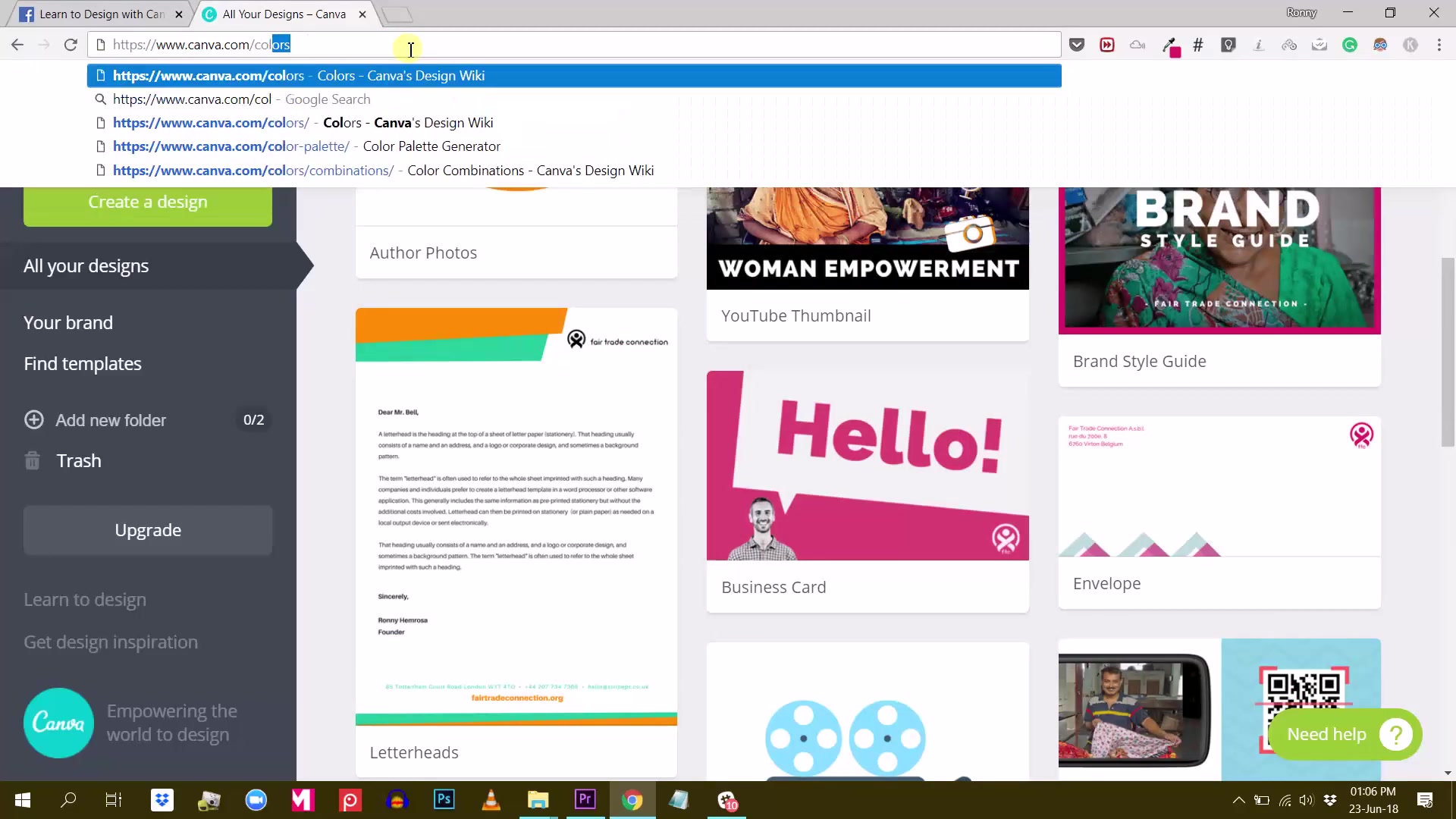Close the All Your Designs – Canva tab
The width and height of the screenshot is (1456, 819).
click(362, 14)
